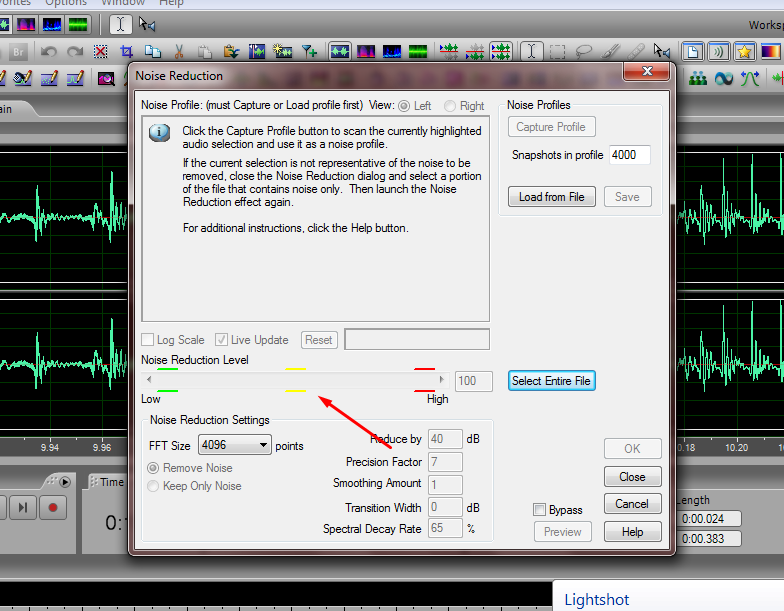Viewport: 784px width, 611px height.
Task: Click the Crop/Trim icon
Action: (x=126, y=52)
